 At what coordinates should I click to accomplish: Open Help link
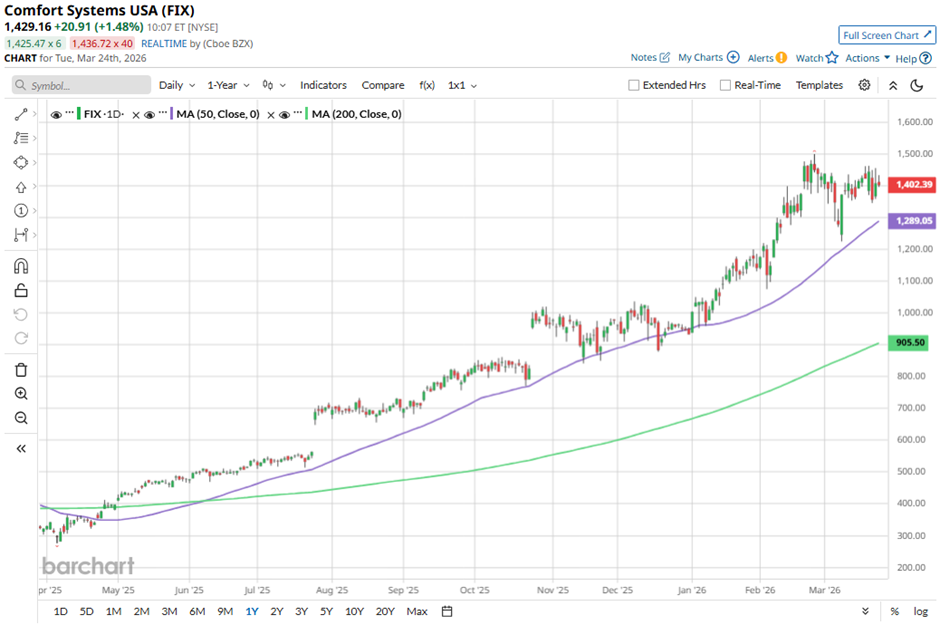(x=913, y=58)
